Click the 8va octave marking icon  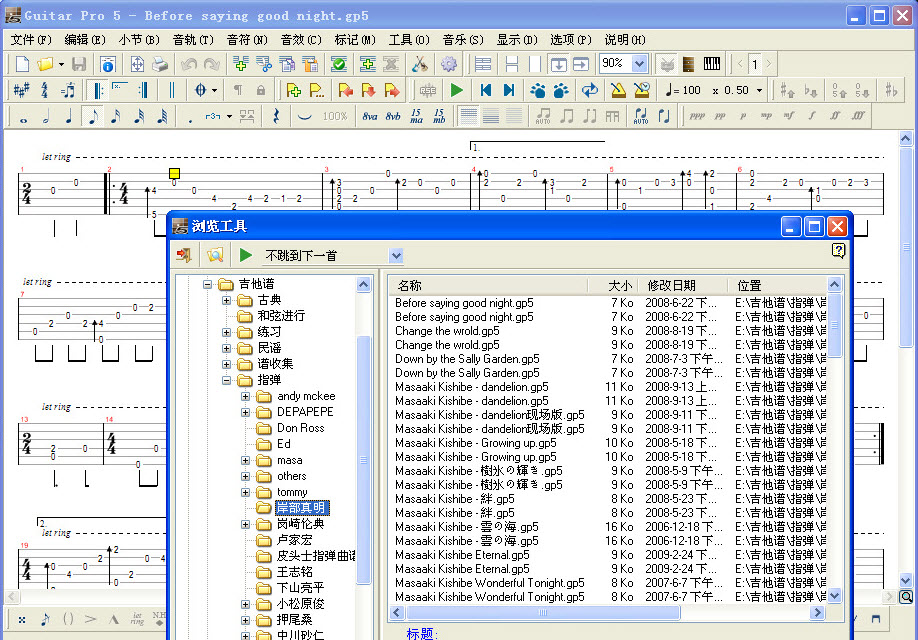(x=370, y=116)
